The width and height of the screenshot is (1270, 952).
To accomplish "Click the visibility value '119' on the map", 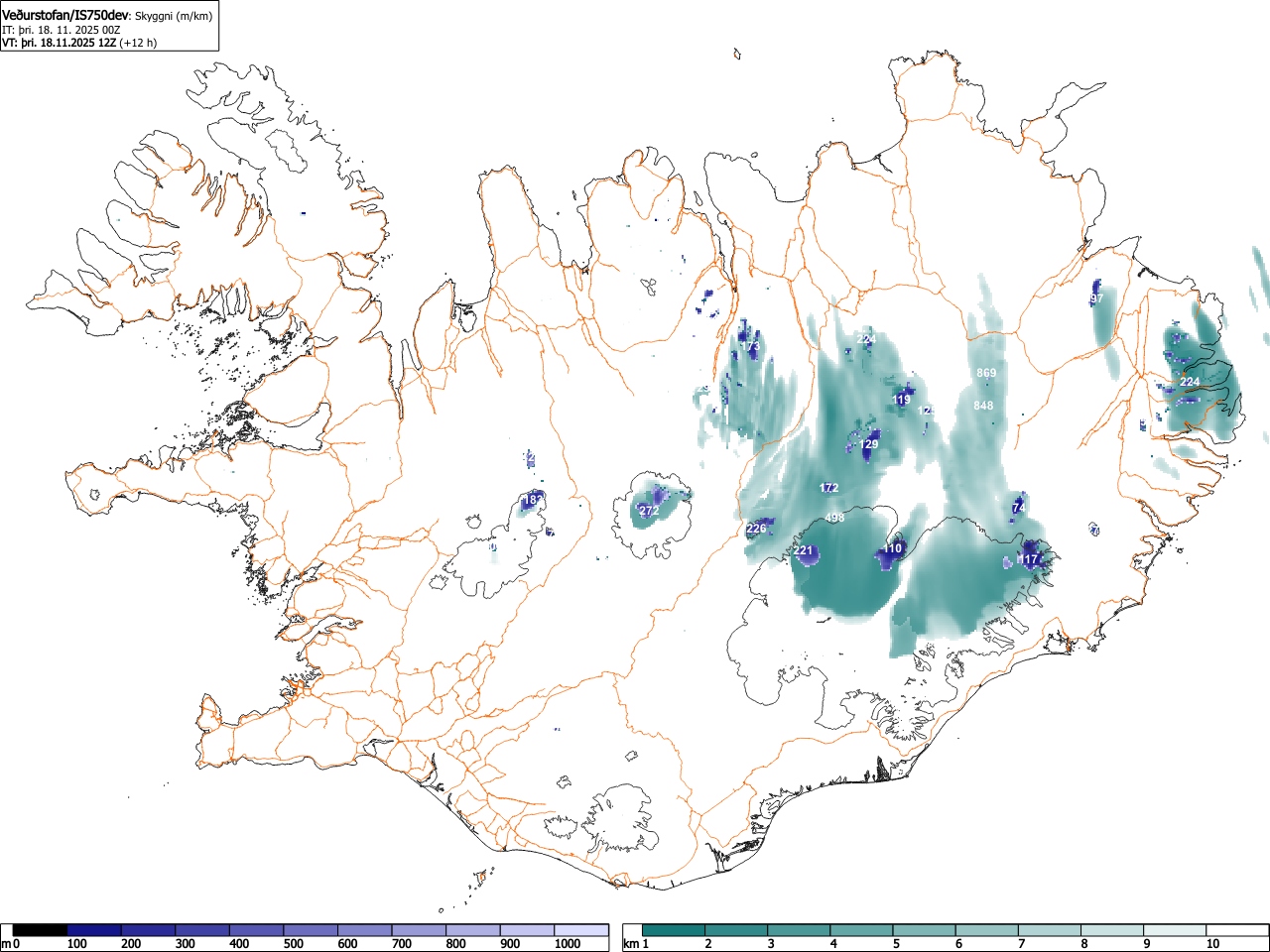I will click(x=901, y=400).
